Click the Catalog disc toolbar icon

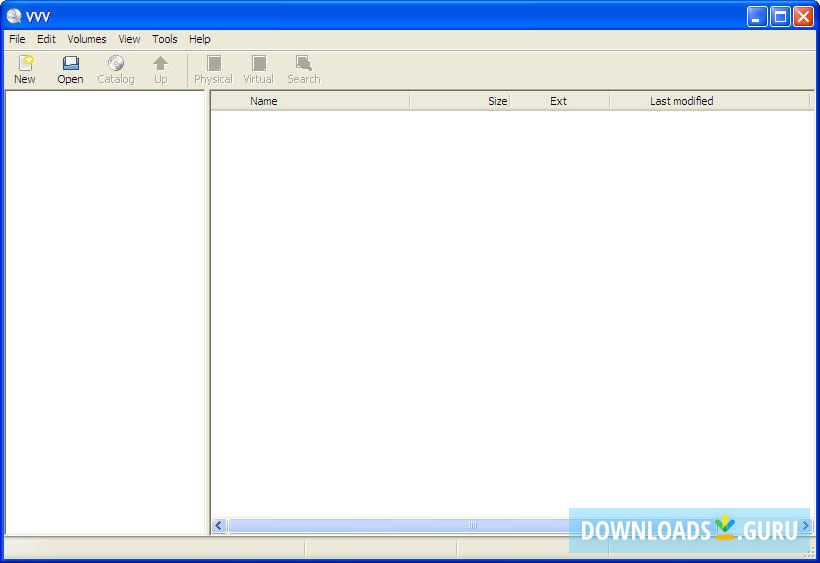tap(116, 70)
